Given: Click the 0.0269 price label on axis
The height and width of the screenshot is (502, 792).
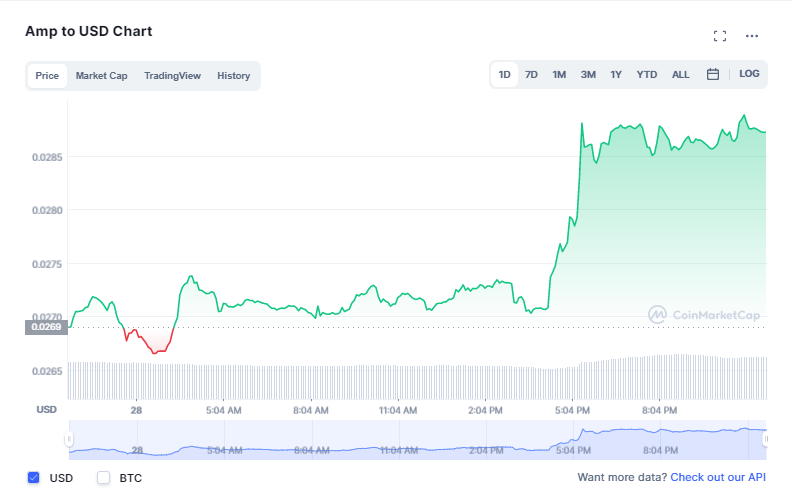Looking at the screenshot, I should pos(46,327).
